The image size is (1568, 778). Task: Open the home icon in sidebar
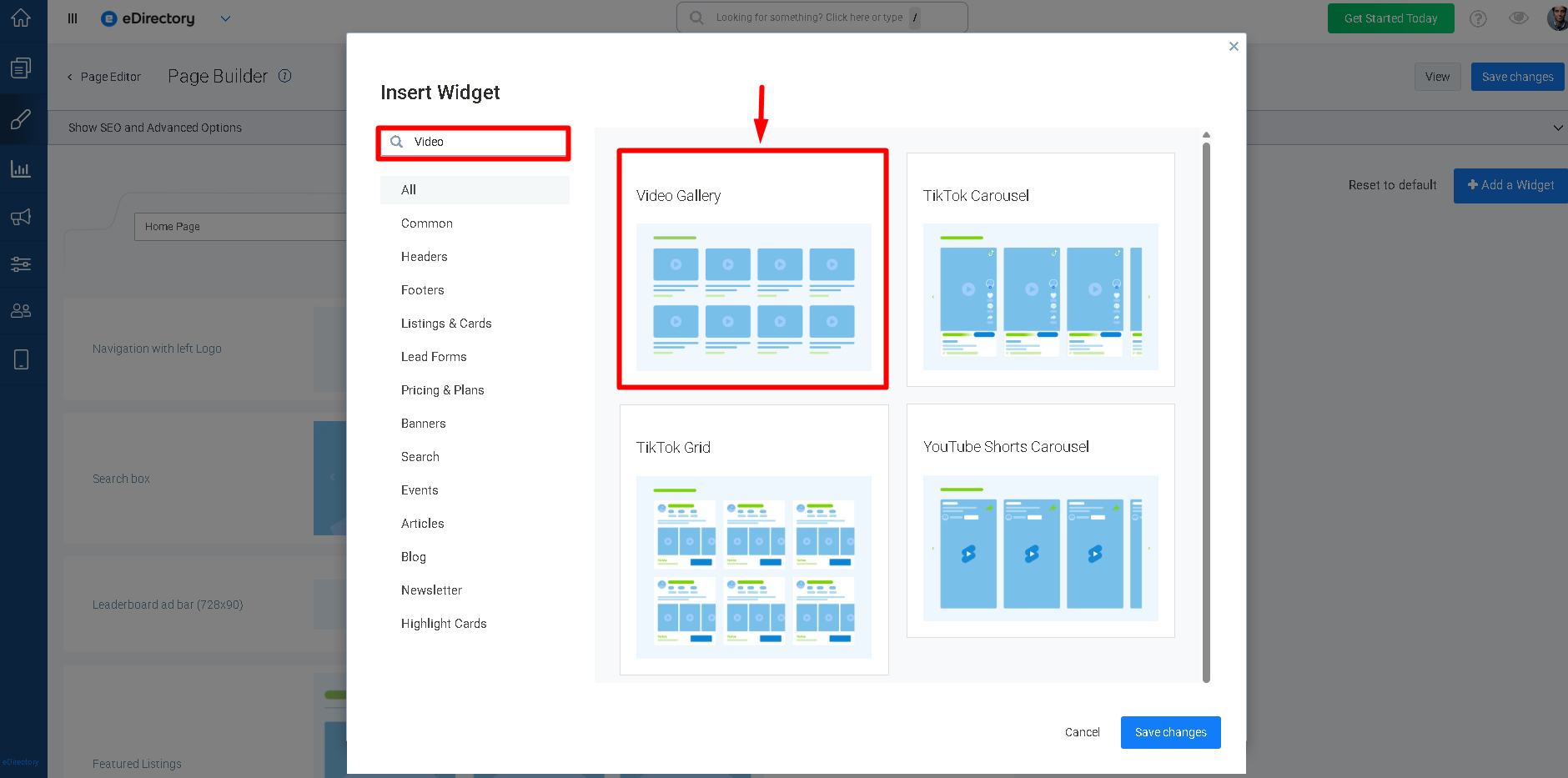(x=21, y=18)
